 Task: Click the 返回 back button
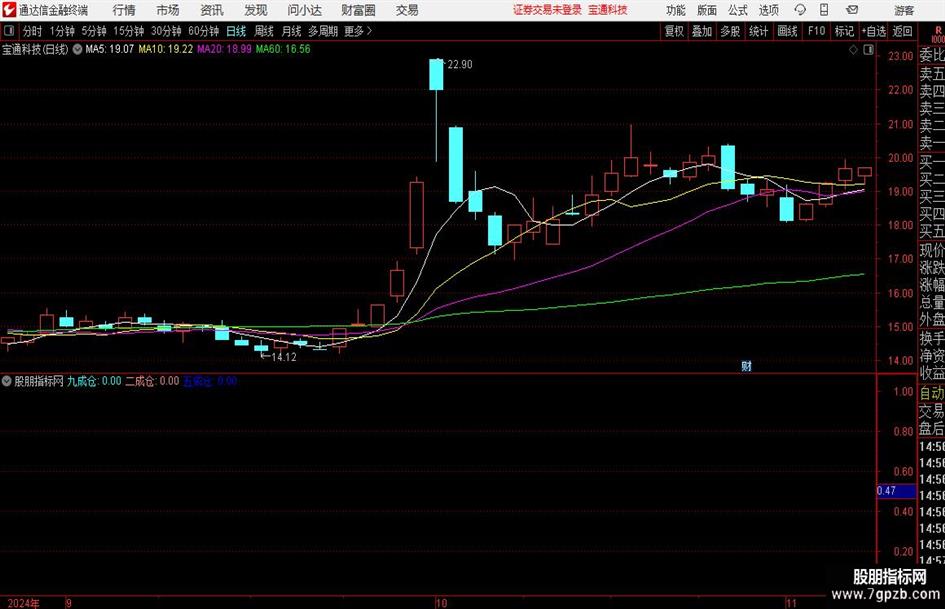tap(902, 31)
